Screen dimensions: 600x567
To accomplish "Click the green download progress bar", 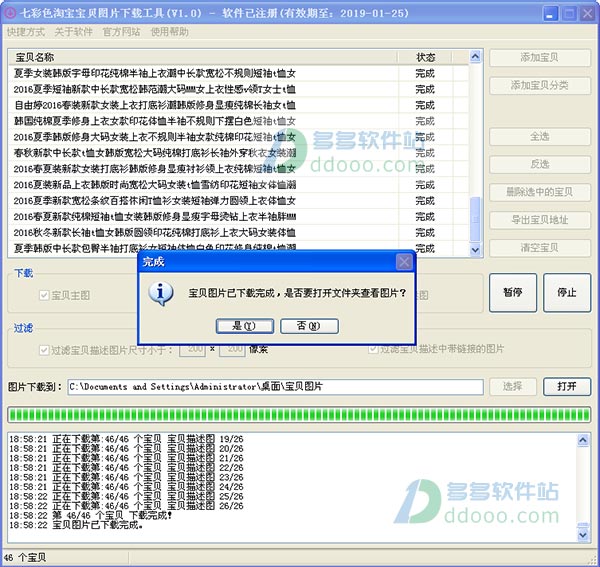I will click(x=299, y=415).
